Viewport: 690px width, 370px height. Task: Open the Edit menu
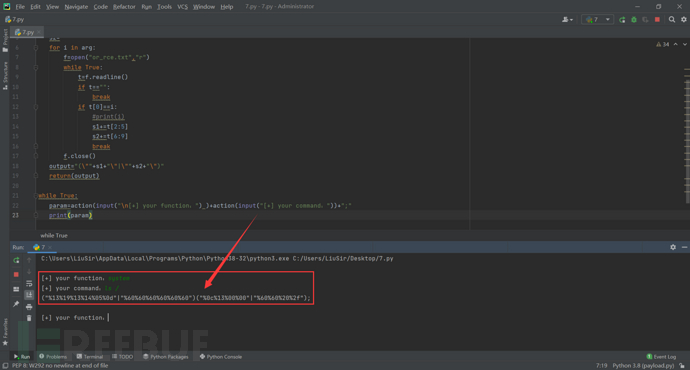pos(35,7)
